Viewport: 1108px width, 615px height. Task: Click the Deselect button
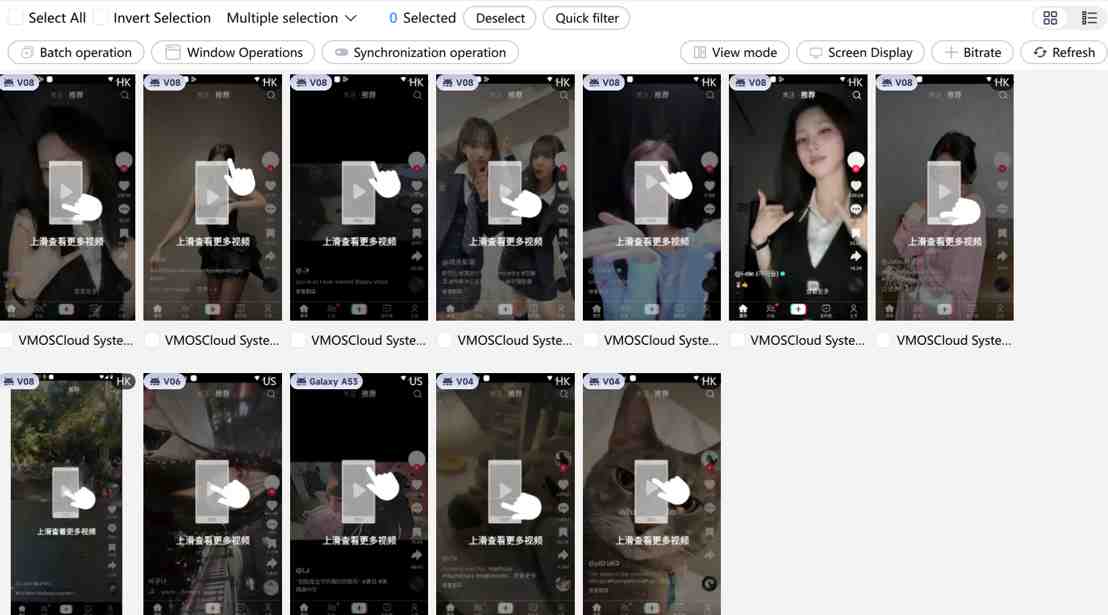(500, 18)
